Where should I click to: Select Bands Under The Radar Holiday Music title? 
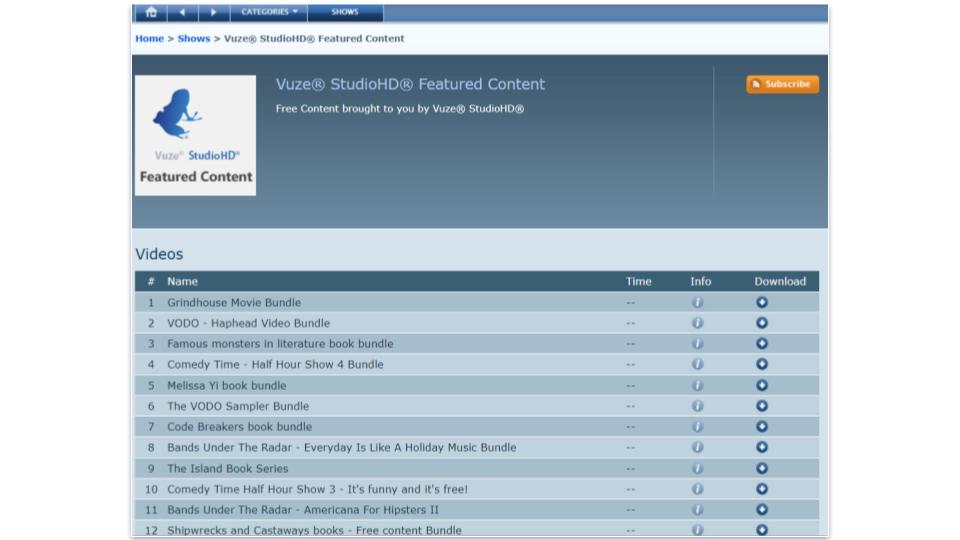pos(342,448)
